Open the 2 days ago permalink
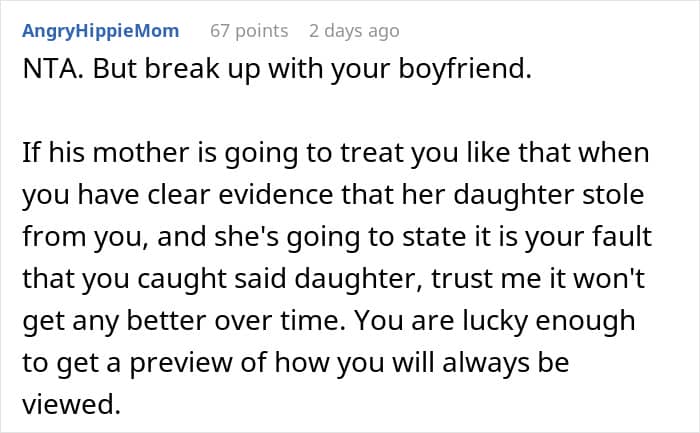 coord(353,31)
